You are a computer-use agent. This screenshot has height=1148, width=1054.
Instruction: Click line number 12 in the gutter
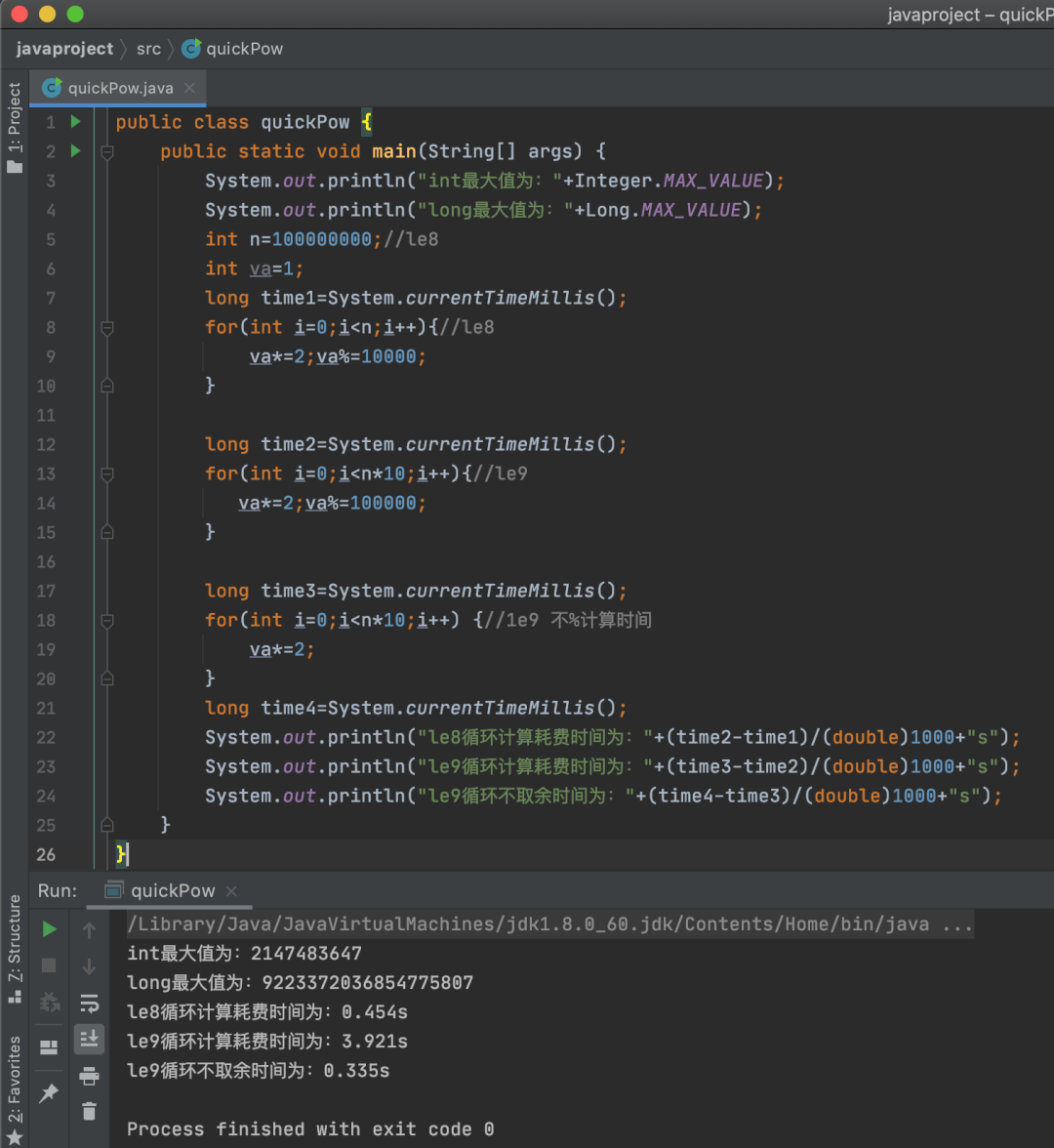pos(46,444)
